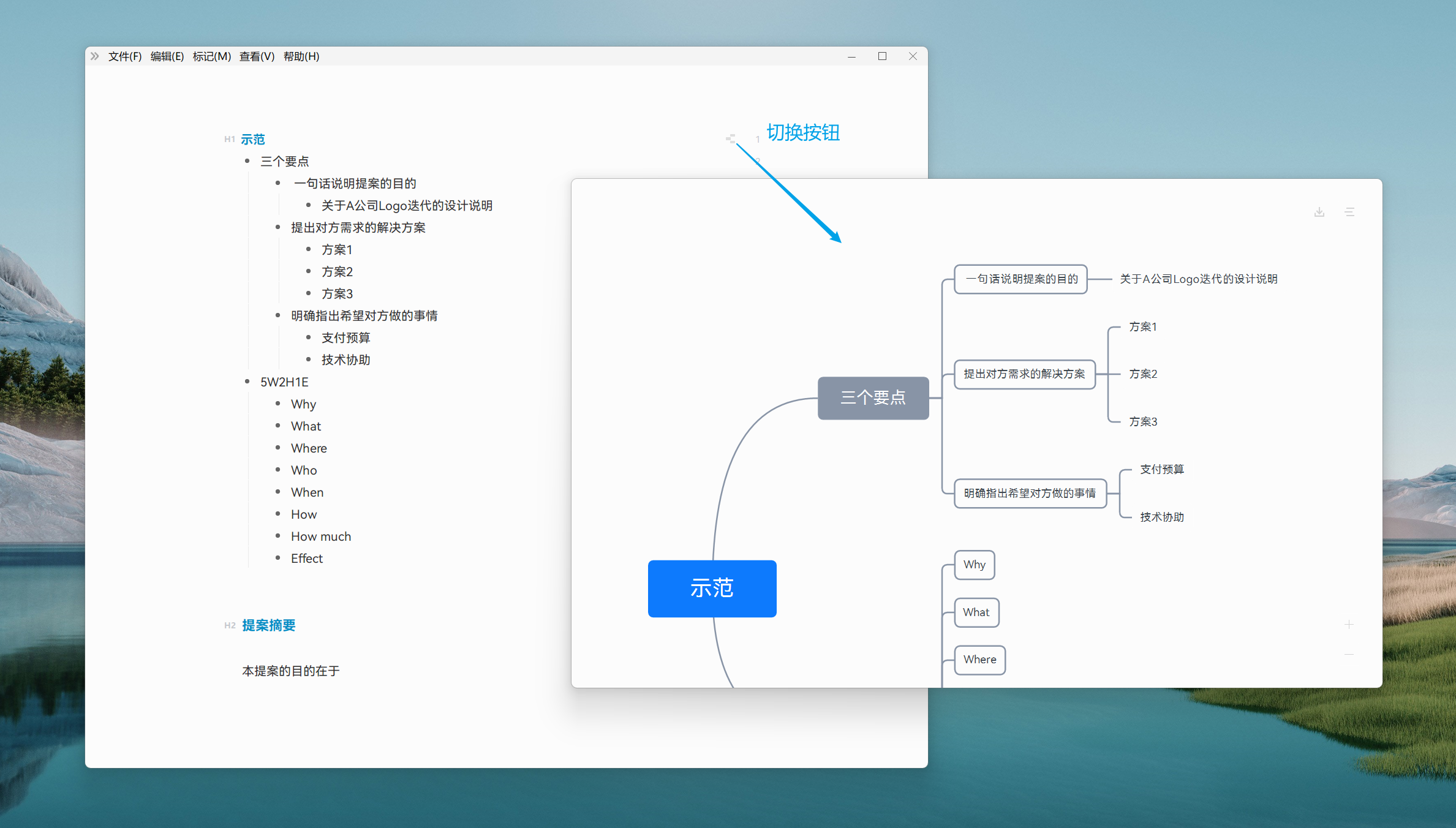1456x828 pixels.
Task: Click list item Why in the editor
Action: tap(303, 404)
